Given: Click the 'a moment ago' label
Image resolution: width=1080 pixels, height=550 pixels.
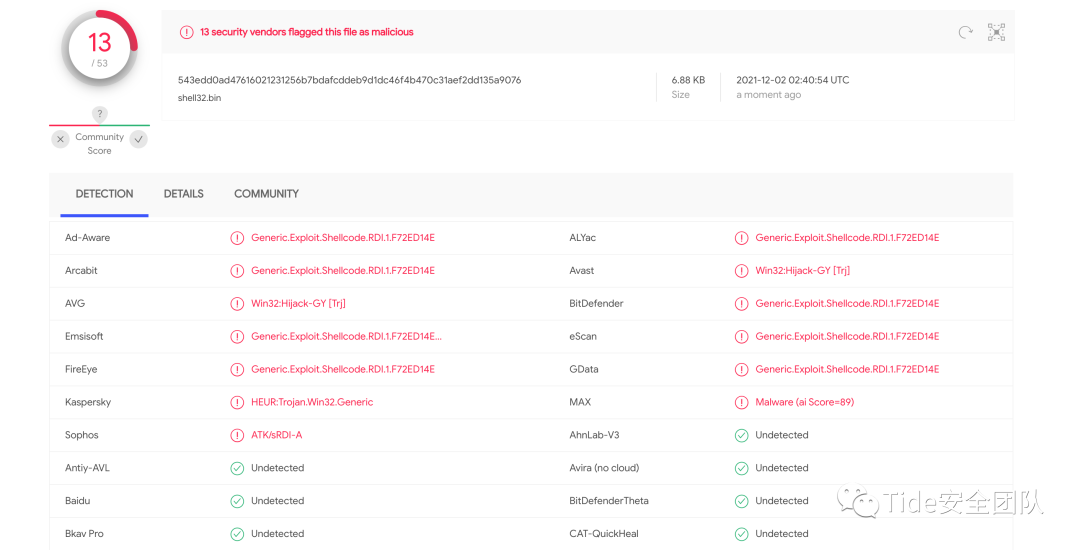Looking at the screenshot, I should tap(769, 95).
